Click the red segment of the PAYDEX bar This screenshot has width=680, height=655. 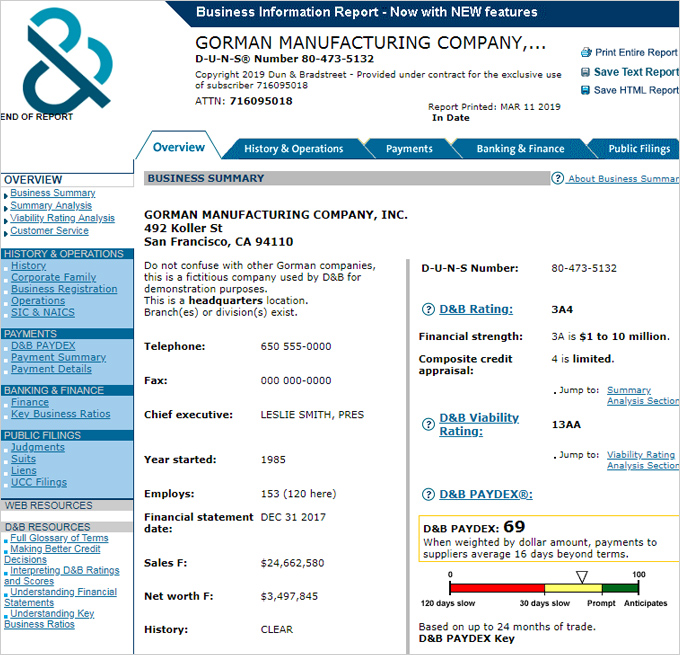point(497,588)
